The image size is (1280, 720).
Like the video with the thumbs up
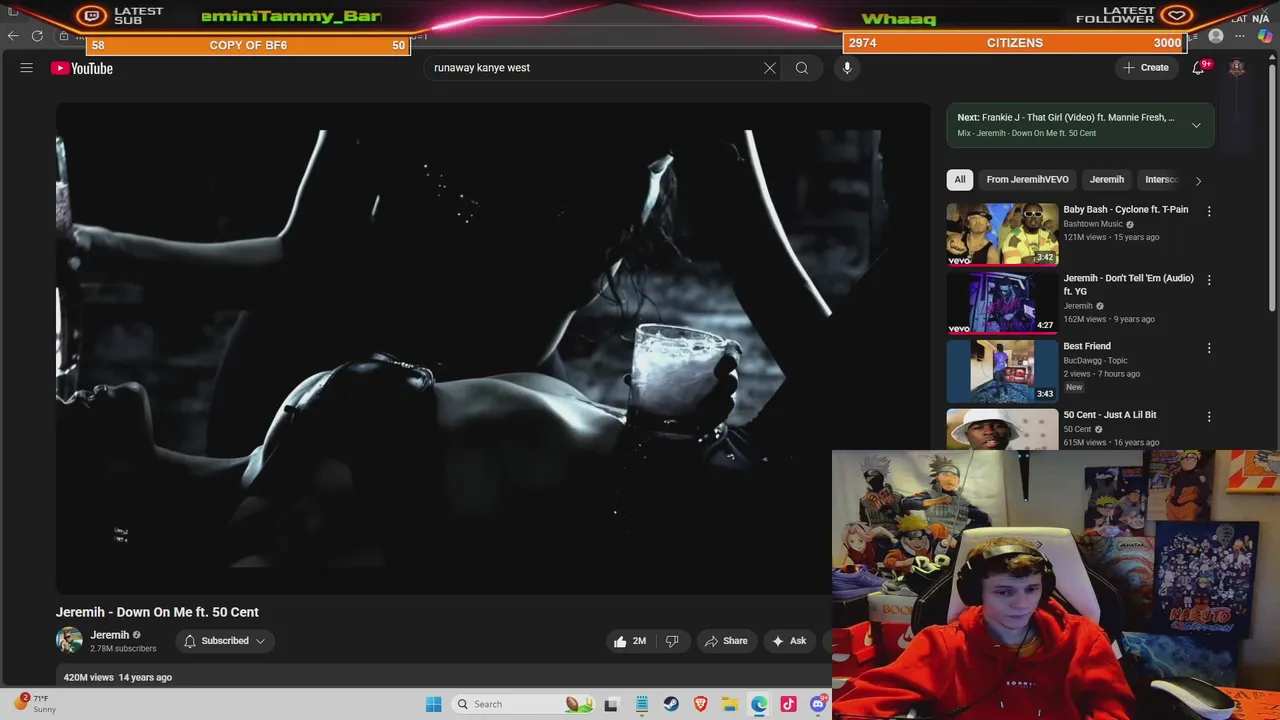[x=630, y=641]
